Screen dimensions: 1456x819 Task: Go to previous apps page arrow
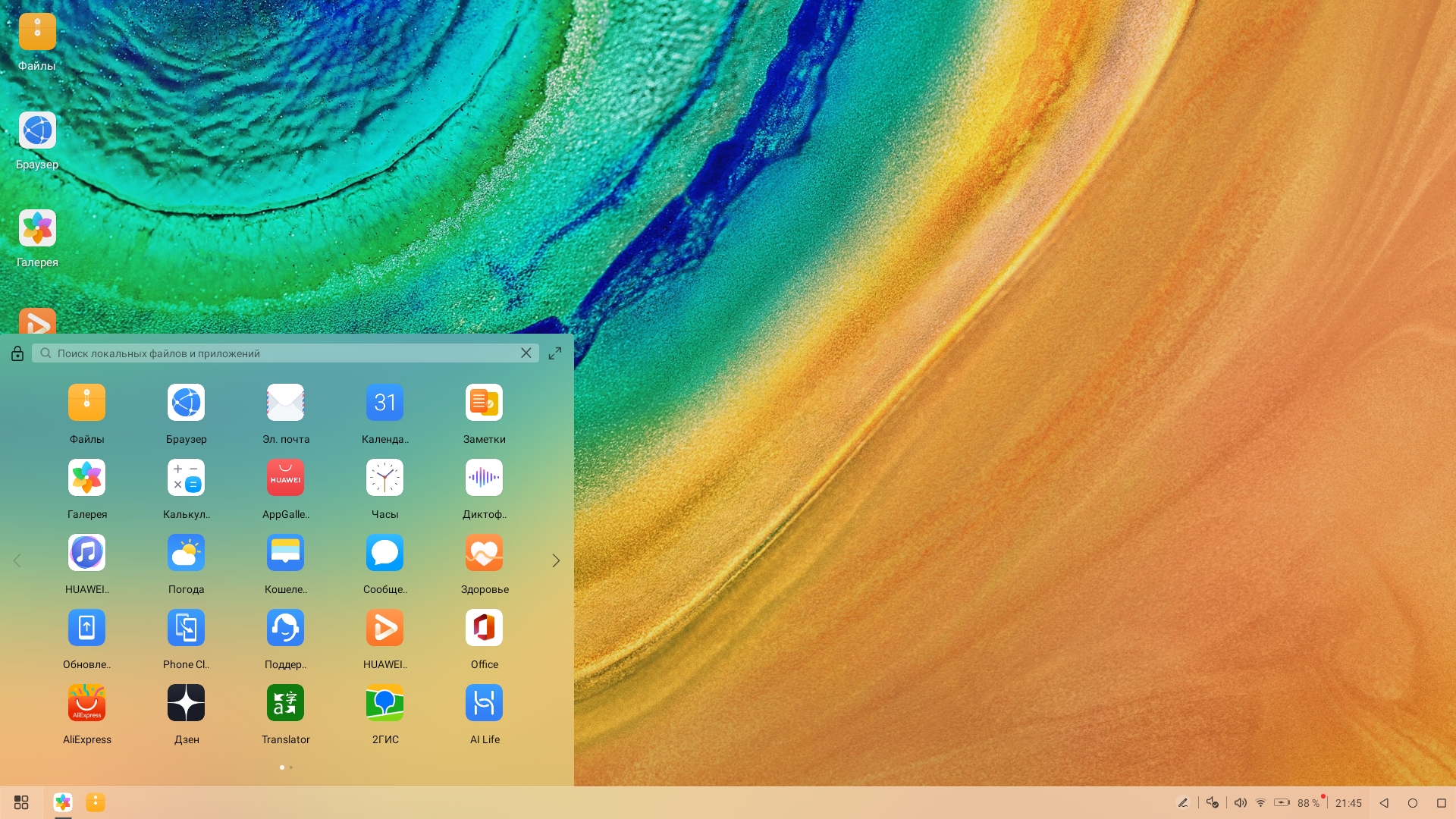pos(17,560)
